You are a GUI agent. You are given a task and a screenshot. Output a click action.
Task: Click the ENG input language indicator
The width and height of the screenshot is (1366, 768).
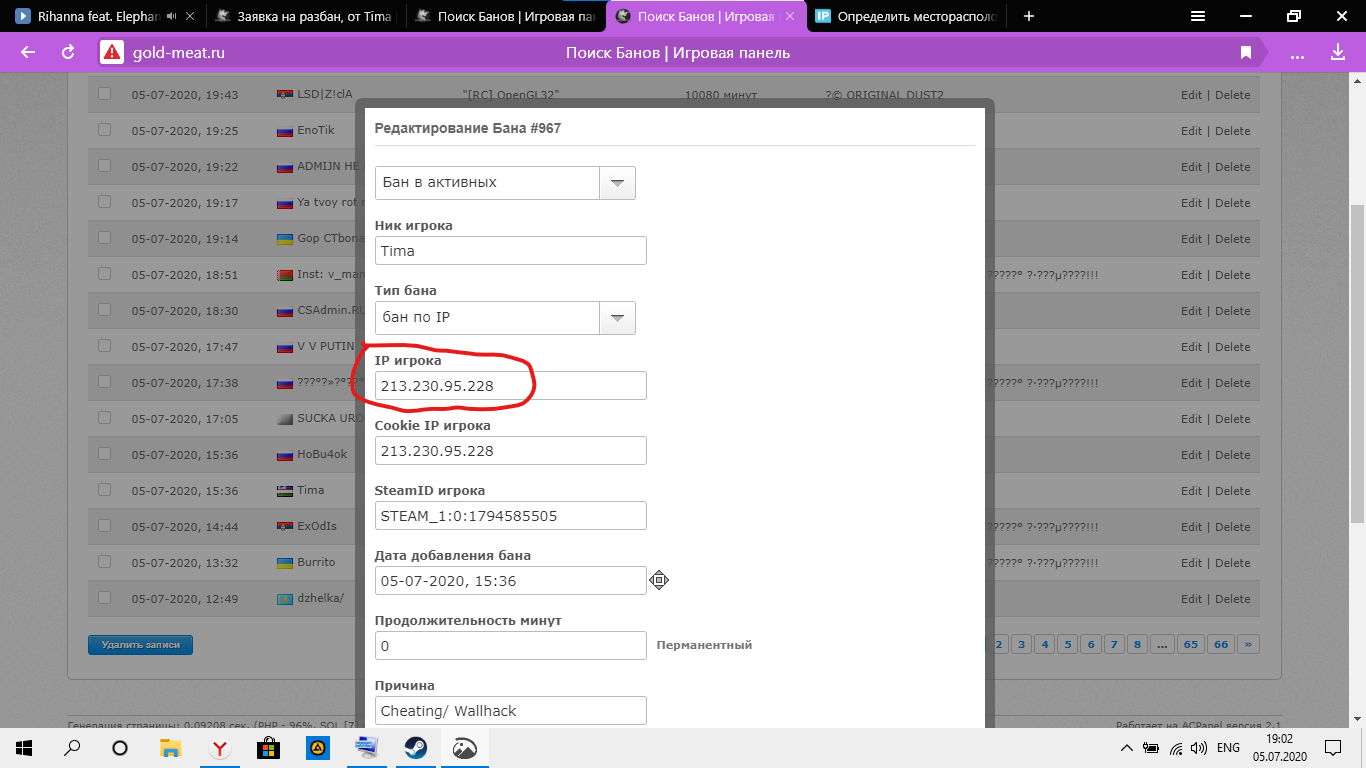coord(1228,747)
